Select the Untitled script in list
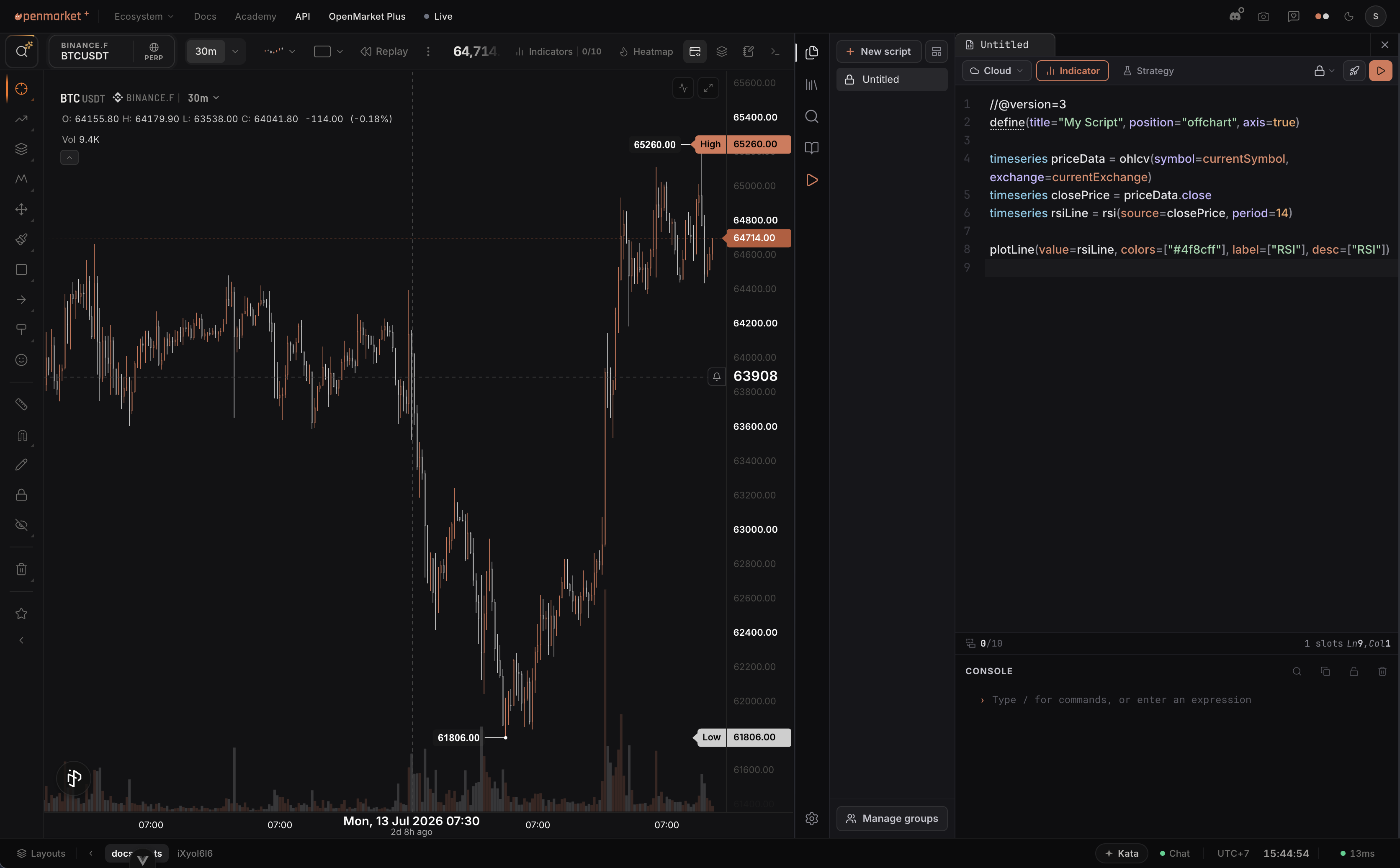The image size is (1400, 868). pyautogui.click(x=892, y=79)
